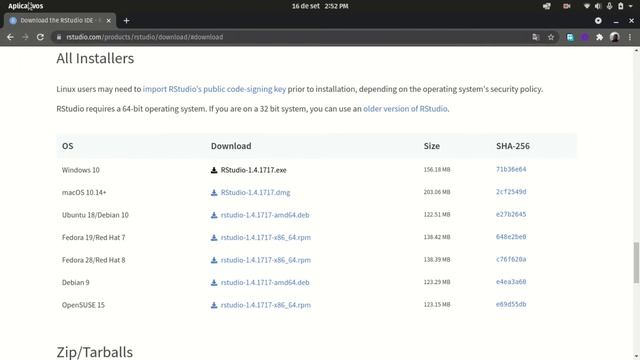Viewport: 640px width, 360px height.
Task: Click the purple extension icon in toolbar
Action: pos(584,37)
